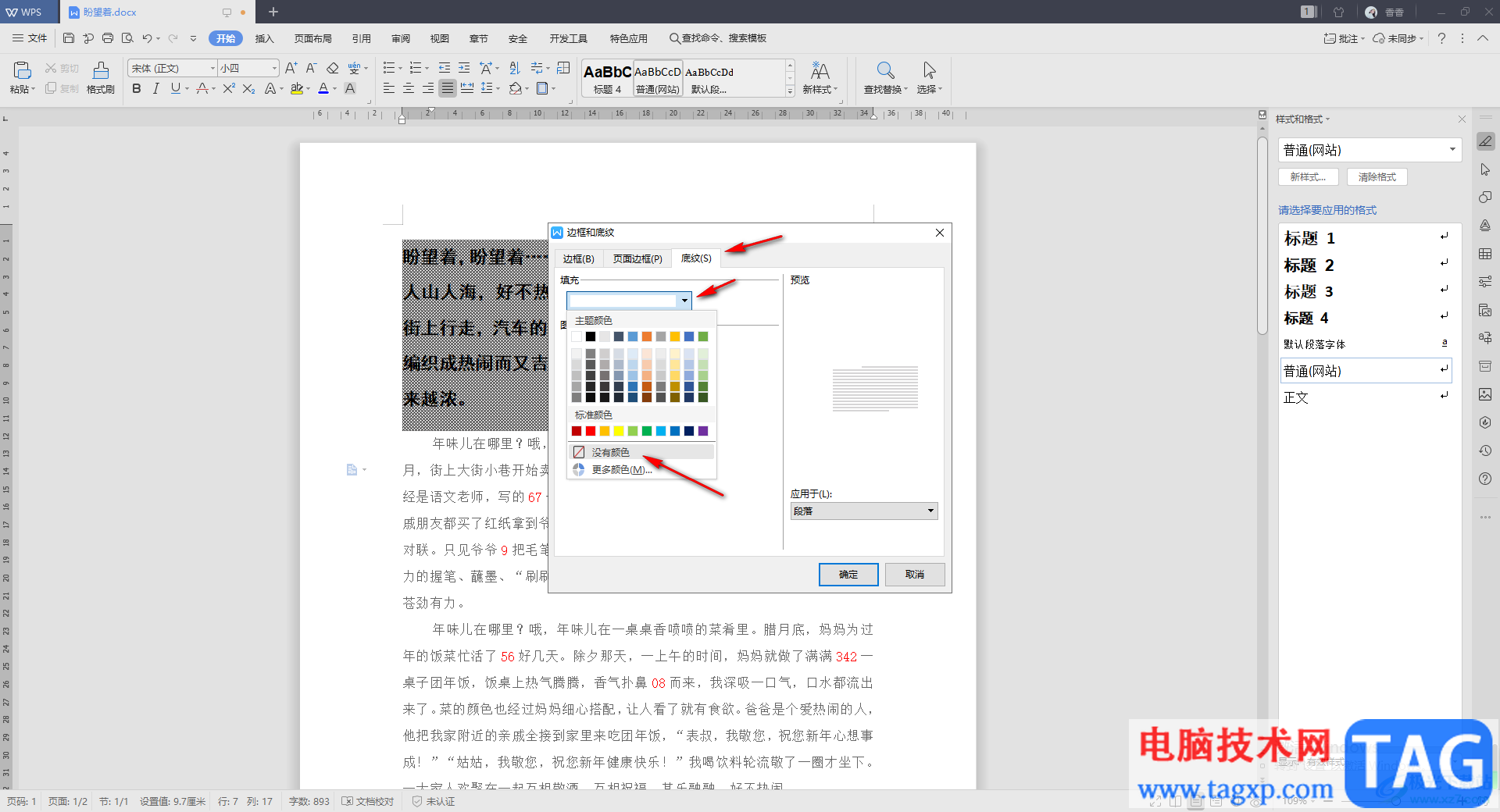The image size is (1500, 812).
Task: Expand the paste options arrow
Action: click(33, 89)
